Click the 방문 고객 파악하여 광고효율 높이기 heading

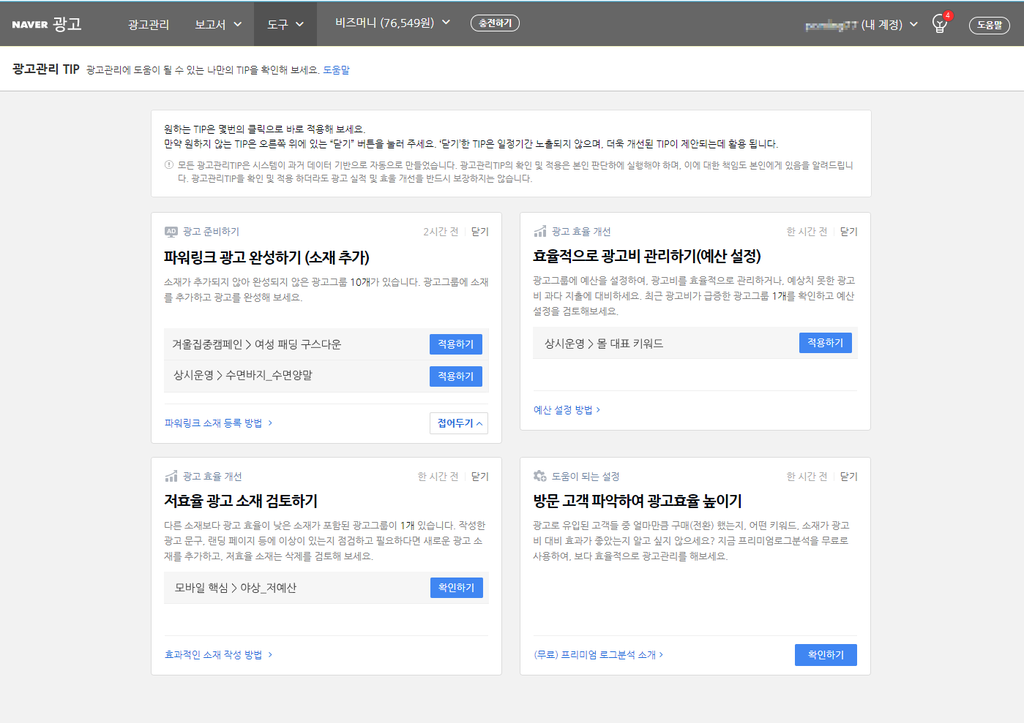[637, 502]
